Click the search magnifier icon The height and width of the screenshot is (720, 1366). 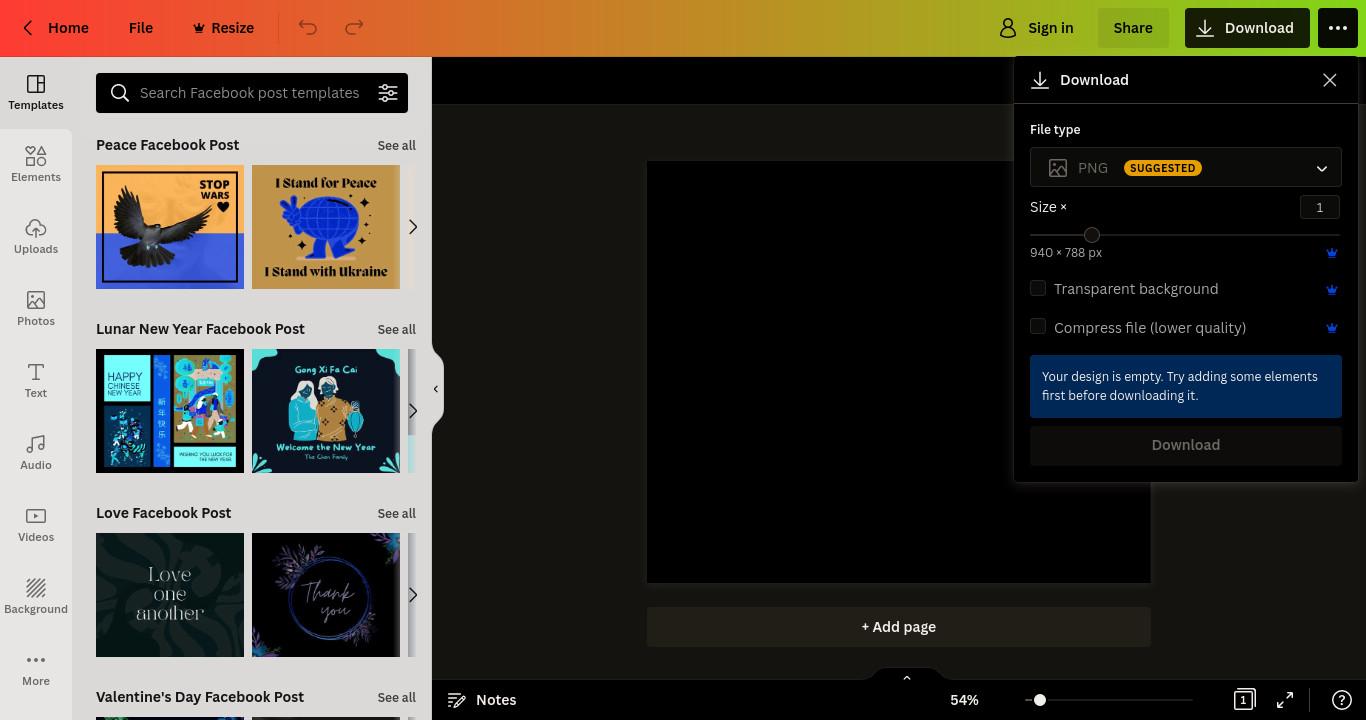[x=120, y=93]
